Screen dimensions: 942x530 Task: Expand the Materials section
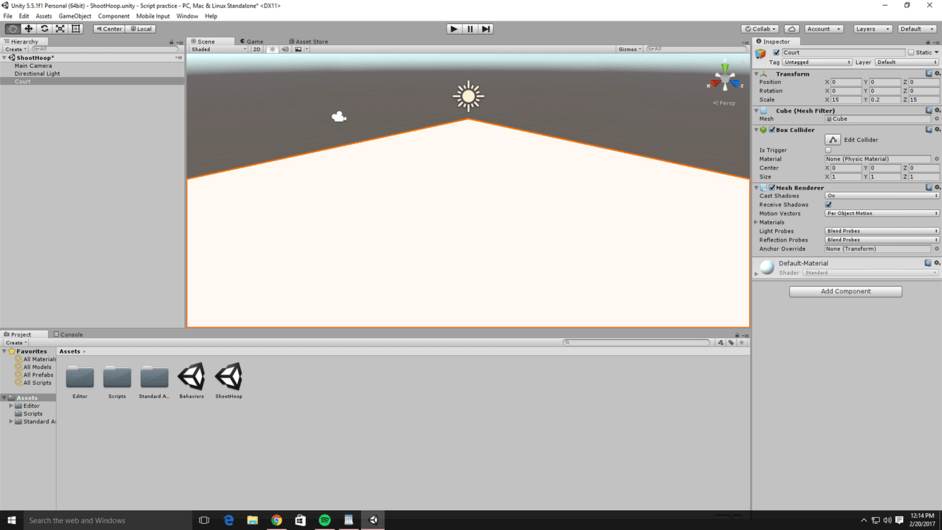(756, 222)
